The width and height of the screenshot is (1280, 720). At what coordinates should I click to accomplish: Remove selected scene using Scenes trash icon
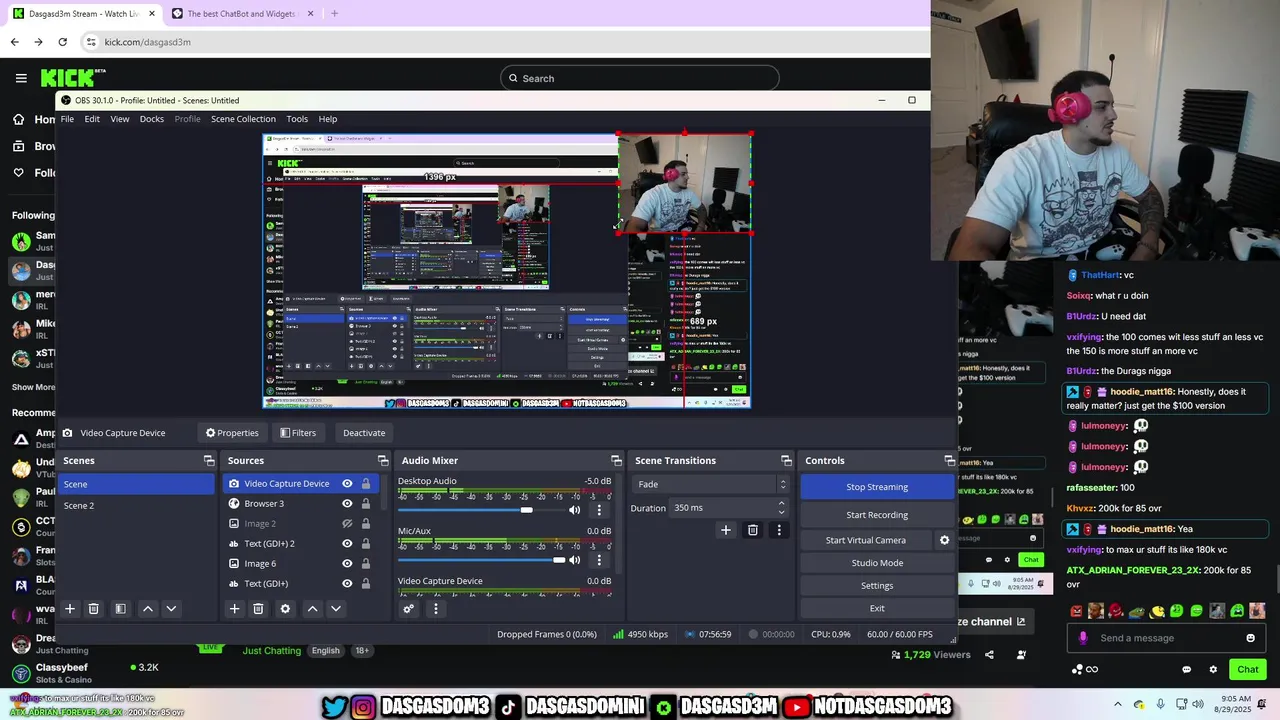tap(93, 608)
